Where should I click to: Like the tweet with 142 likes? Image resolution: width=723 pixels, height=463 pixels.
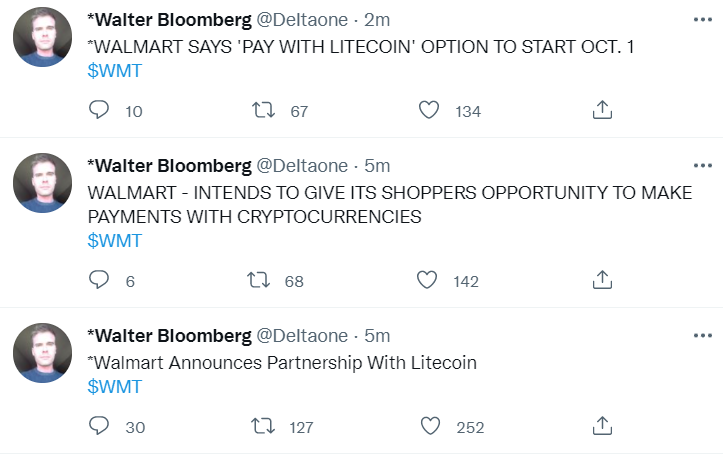(x=427, y=280)
